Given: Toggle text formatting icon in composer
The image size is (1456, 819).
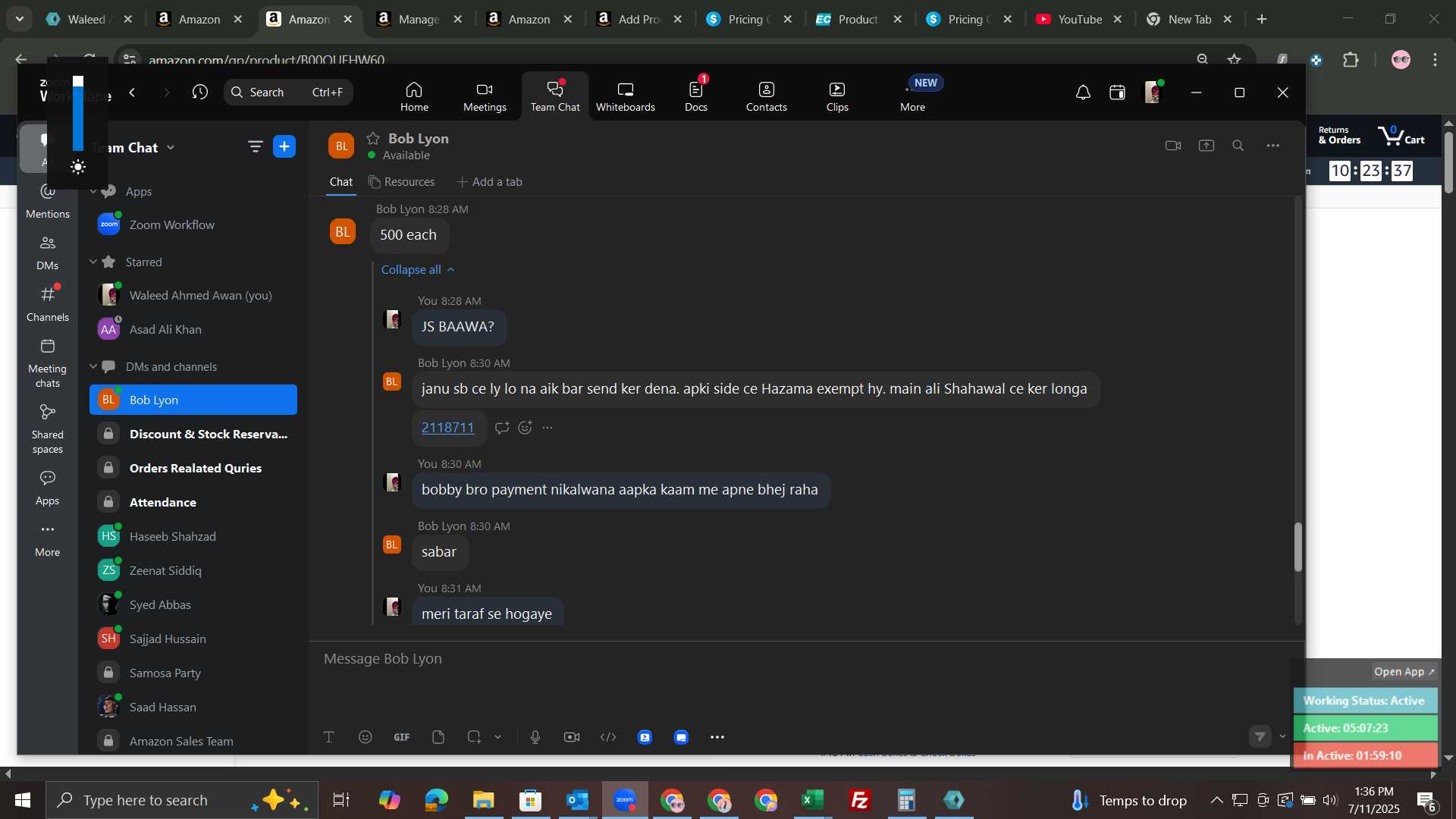Looking at the screenshot, I should coord(329,737).
